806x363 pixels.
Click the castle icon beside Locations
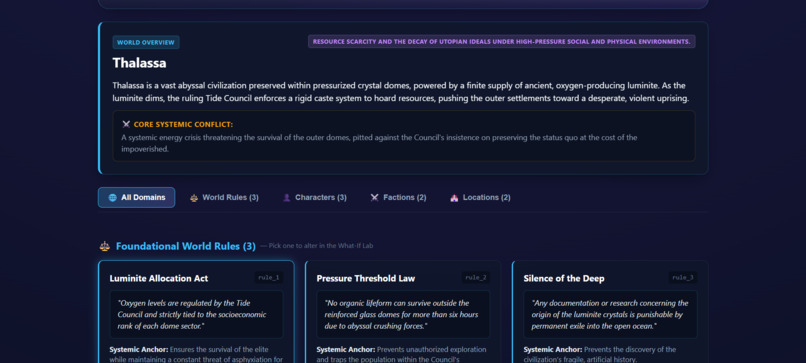[454, 198]
